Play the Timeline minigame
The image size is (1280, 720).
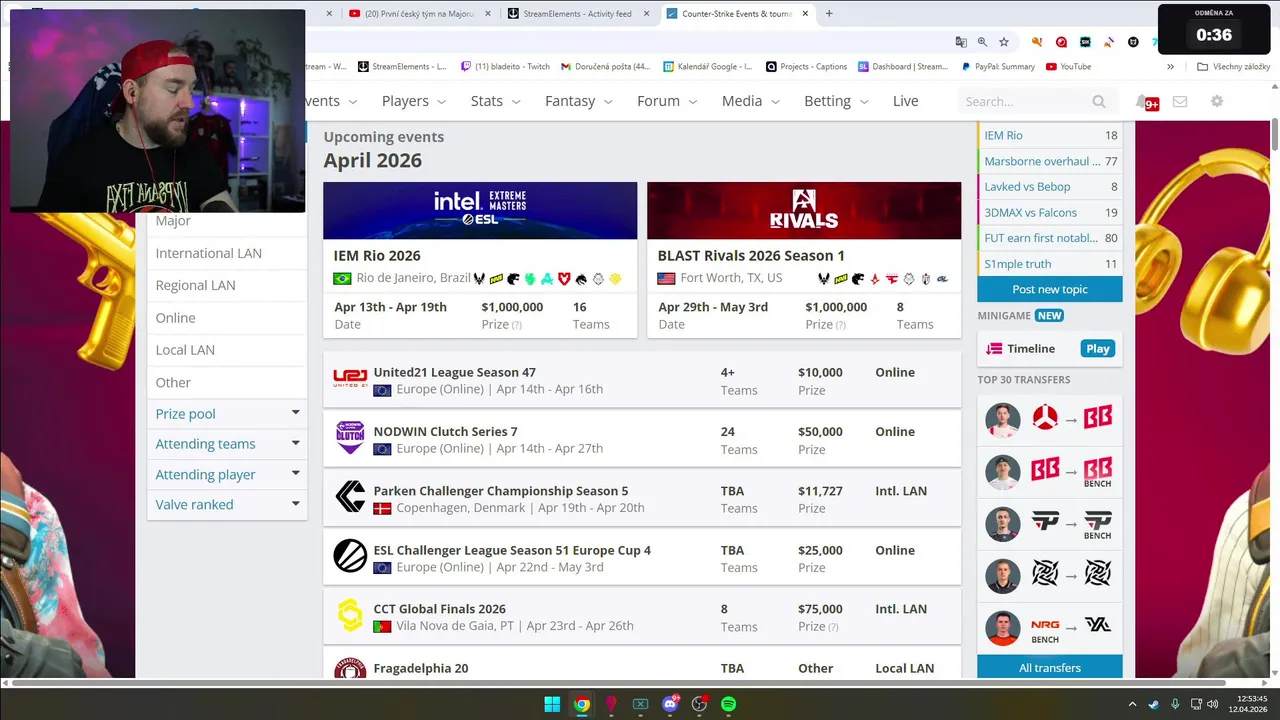1098,349
